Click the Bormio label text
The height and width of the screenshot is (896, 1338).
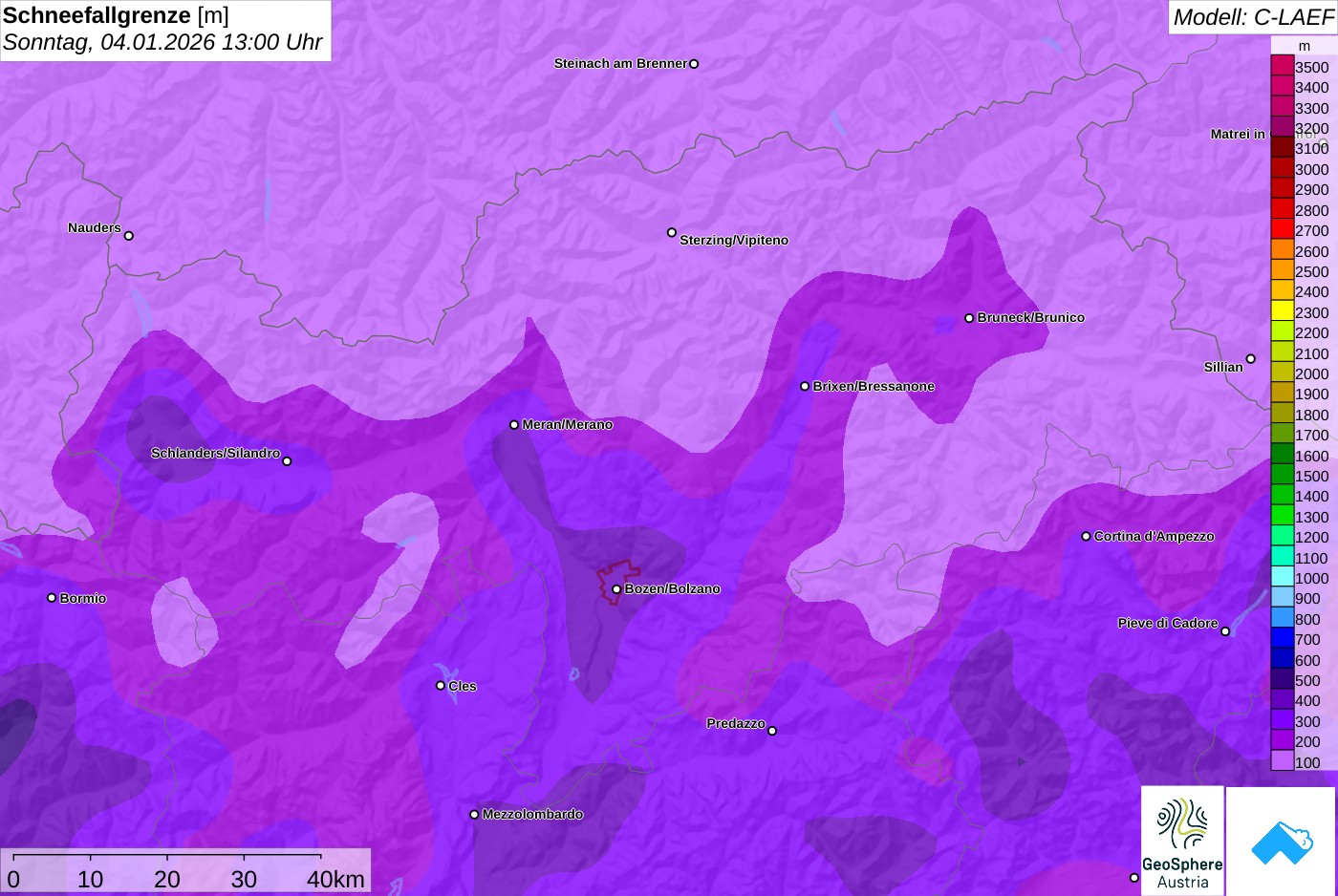[x=83, y=599]
